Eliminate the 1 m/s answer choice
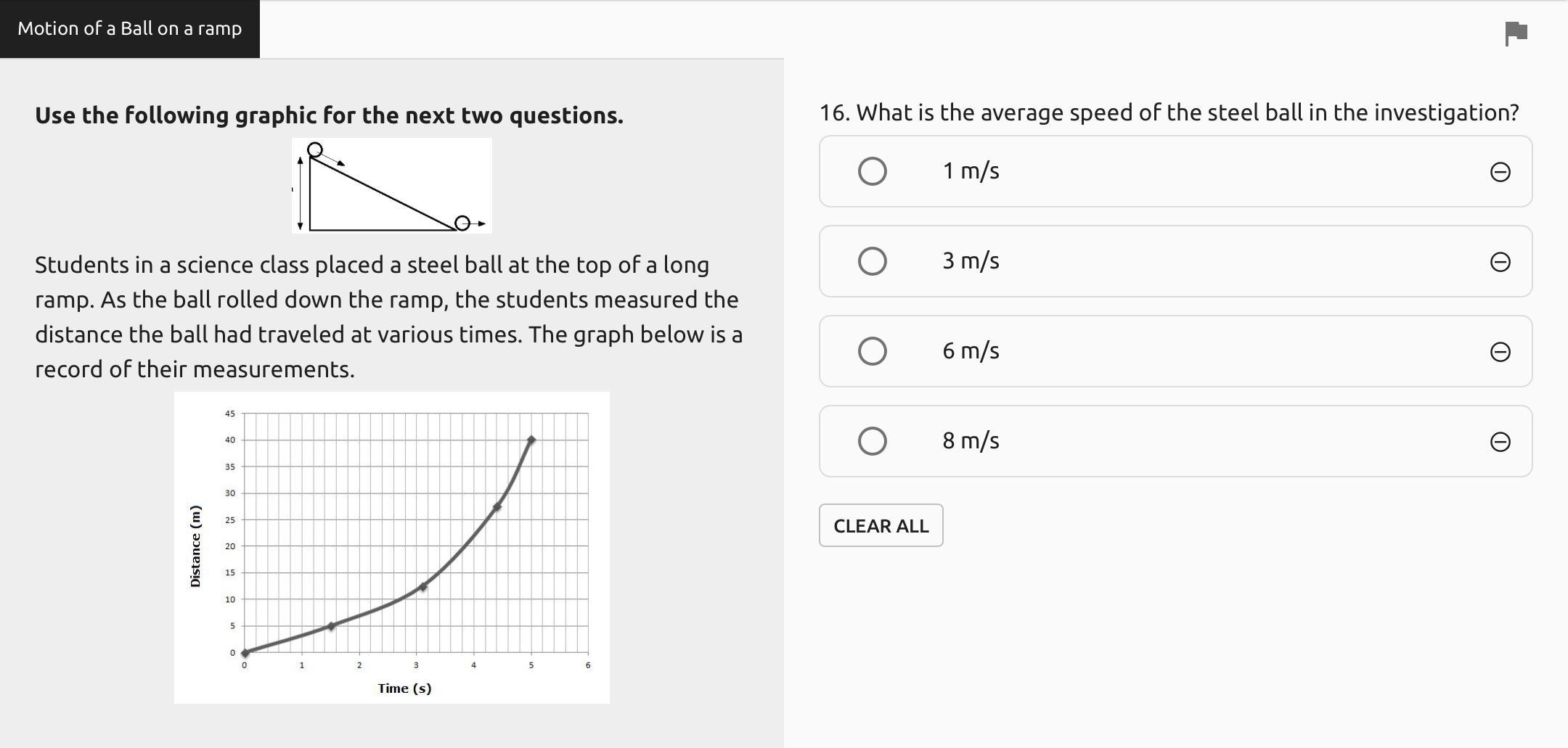The width and height of the screenshot is (1568, 748). pos(1500,172)
